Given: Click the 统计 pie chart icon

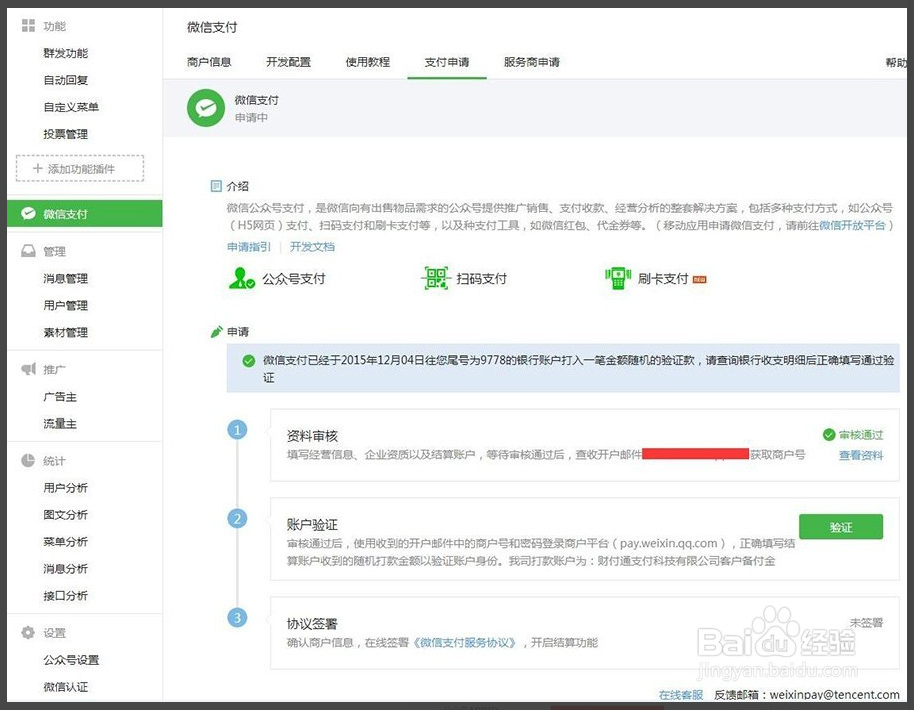Looking at the screenshot, I should click(28, 461).
